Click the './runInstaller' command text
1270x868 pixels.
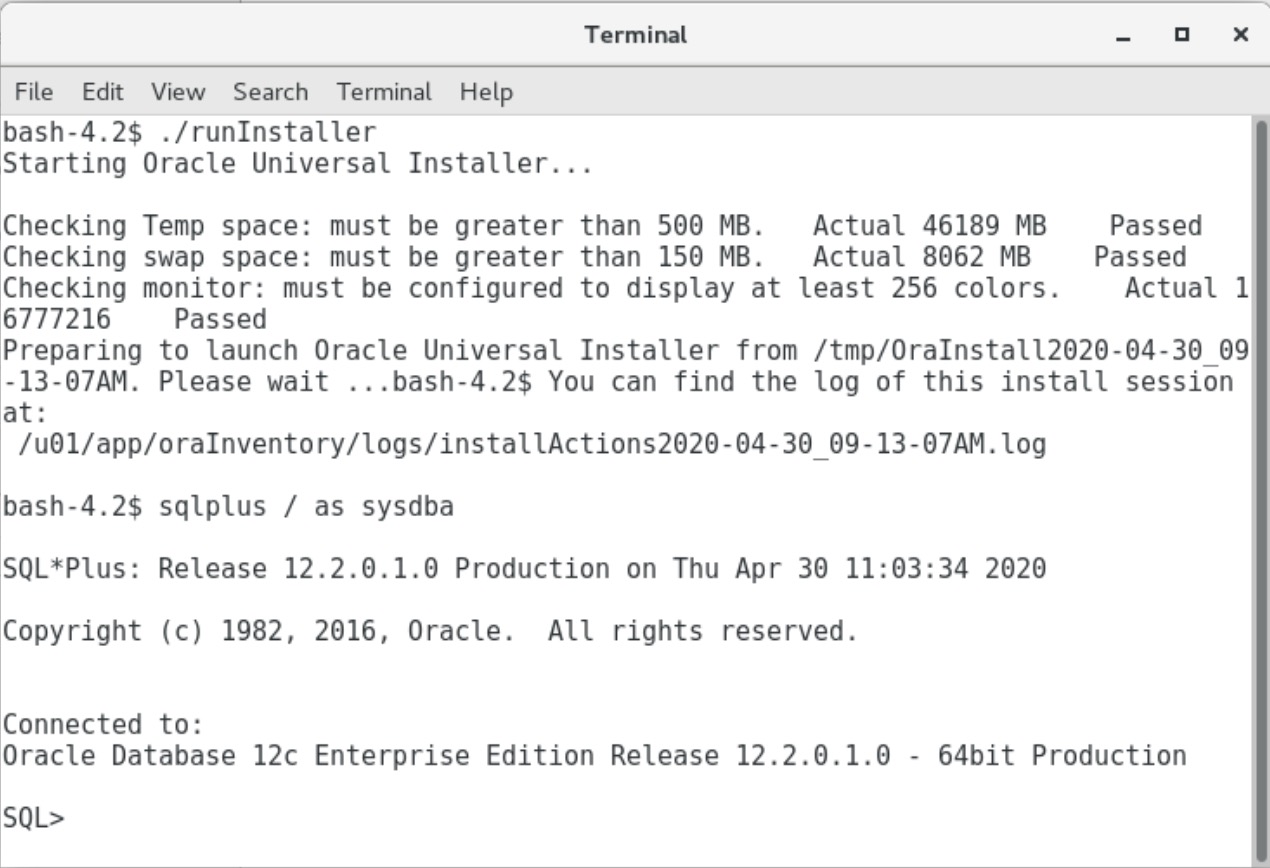[268, 132]
